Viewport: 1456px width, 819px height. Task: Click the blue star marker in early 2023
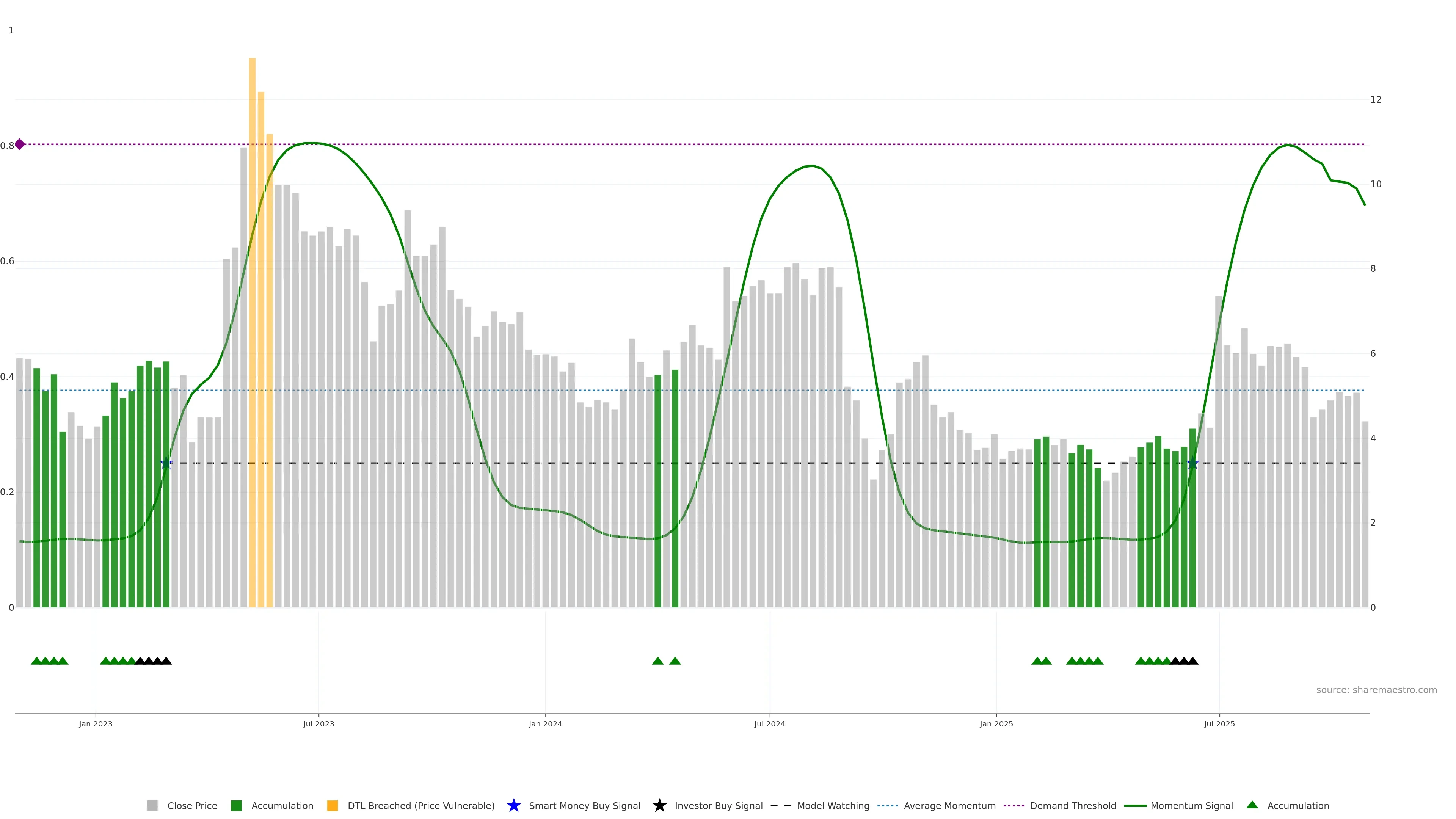166,463
